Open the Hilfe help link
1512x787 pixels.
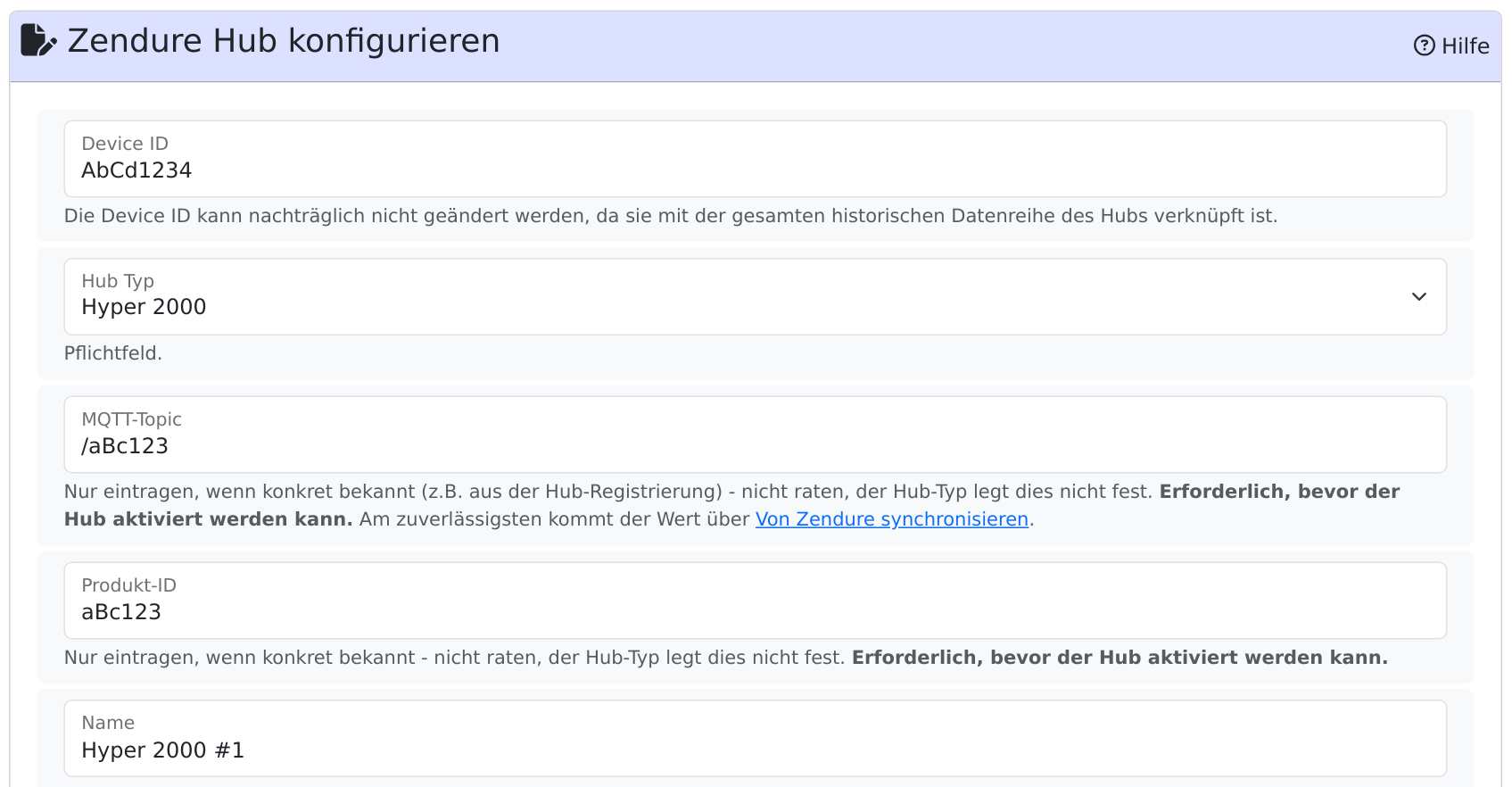(1451, 46)
